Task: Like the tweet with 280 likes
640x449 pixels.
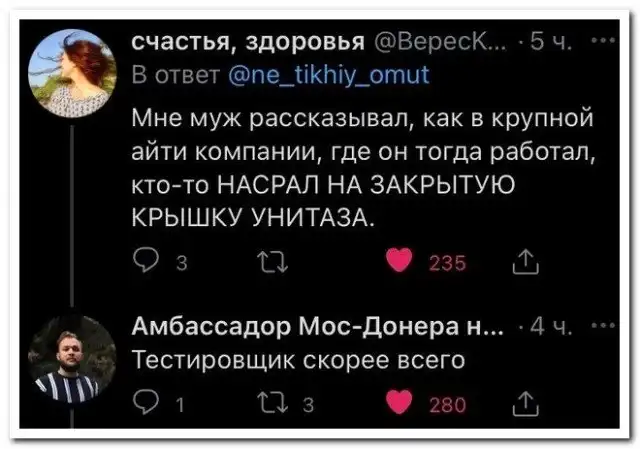Action: (406, 403)
